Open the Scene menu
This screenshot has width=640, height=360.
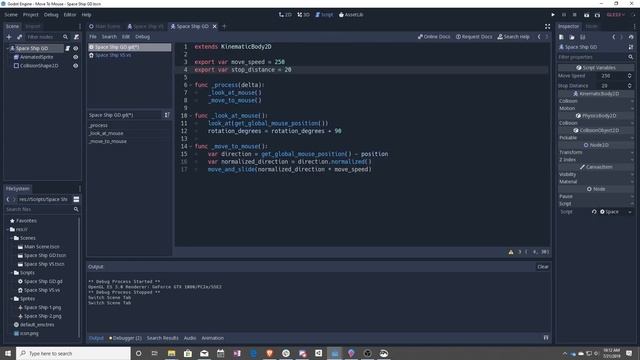pyautogui.click(x=11, y=15)
